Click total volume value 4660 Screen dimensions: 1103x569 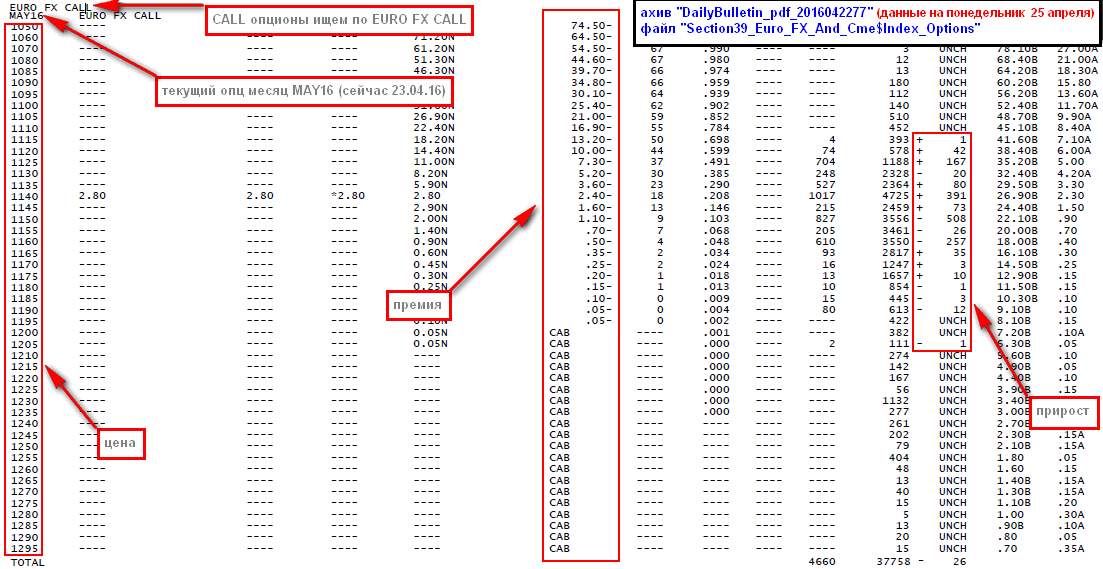[822, 561]
